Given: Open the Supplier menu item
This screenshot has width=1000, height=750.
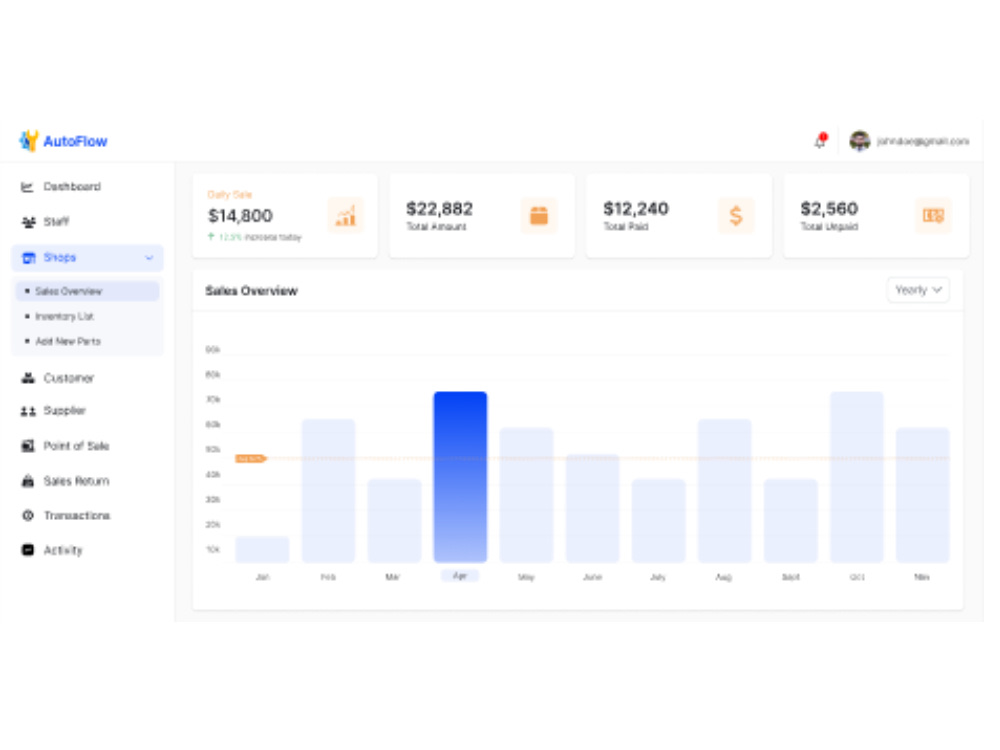Looking at the screenshot, I should 64,411.
